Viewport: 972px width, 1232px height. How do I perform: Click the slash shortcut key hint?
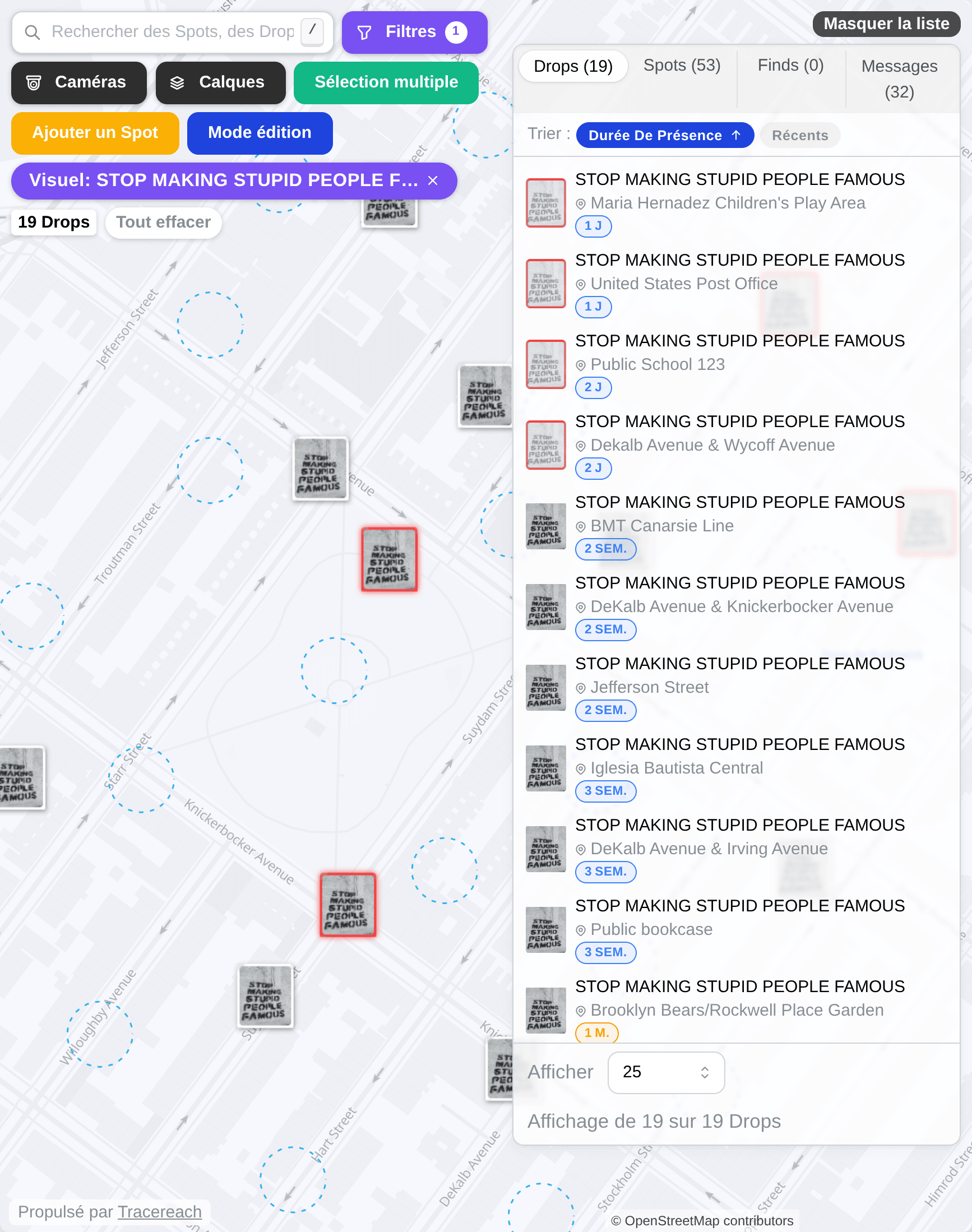312,31
